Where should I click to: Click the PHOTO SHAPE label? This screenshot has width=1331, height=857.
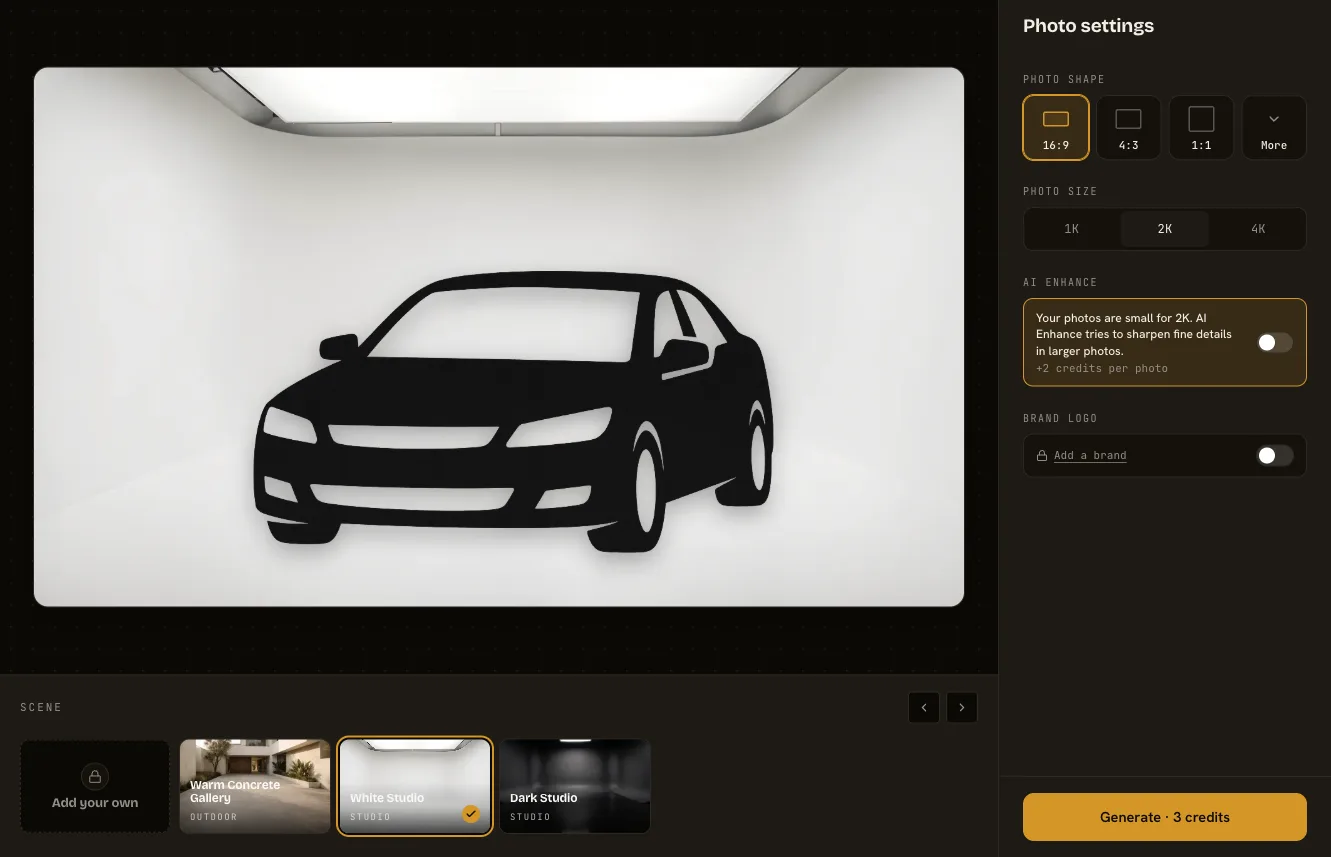1064,79
